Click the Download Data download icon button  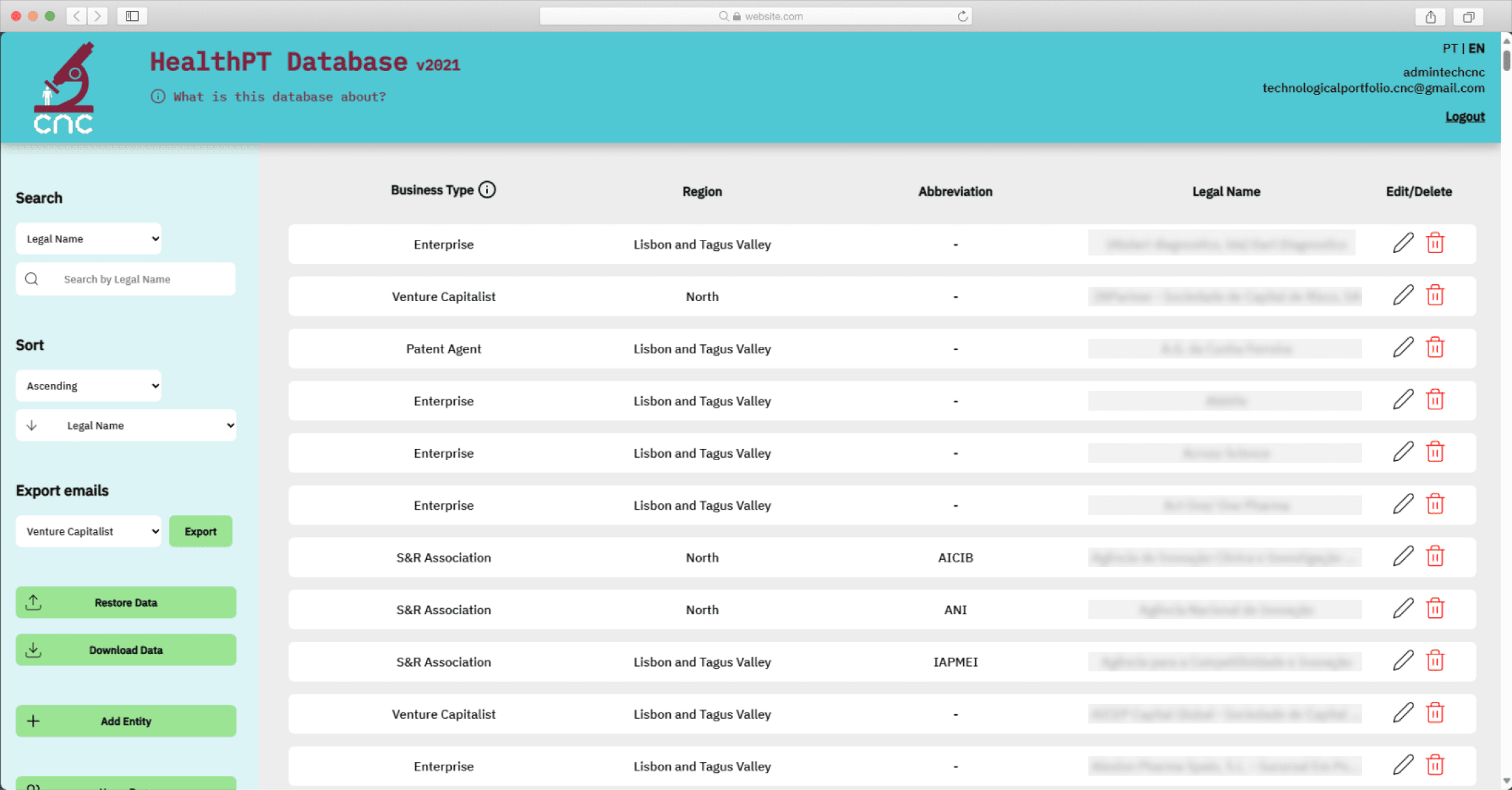[x=33, y=649]
